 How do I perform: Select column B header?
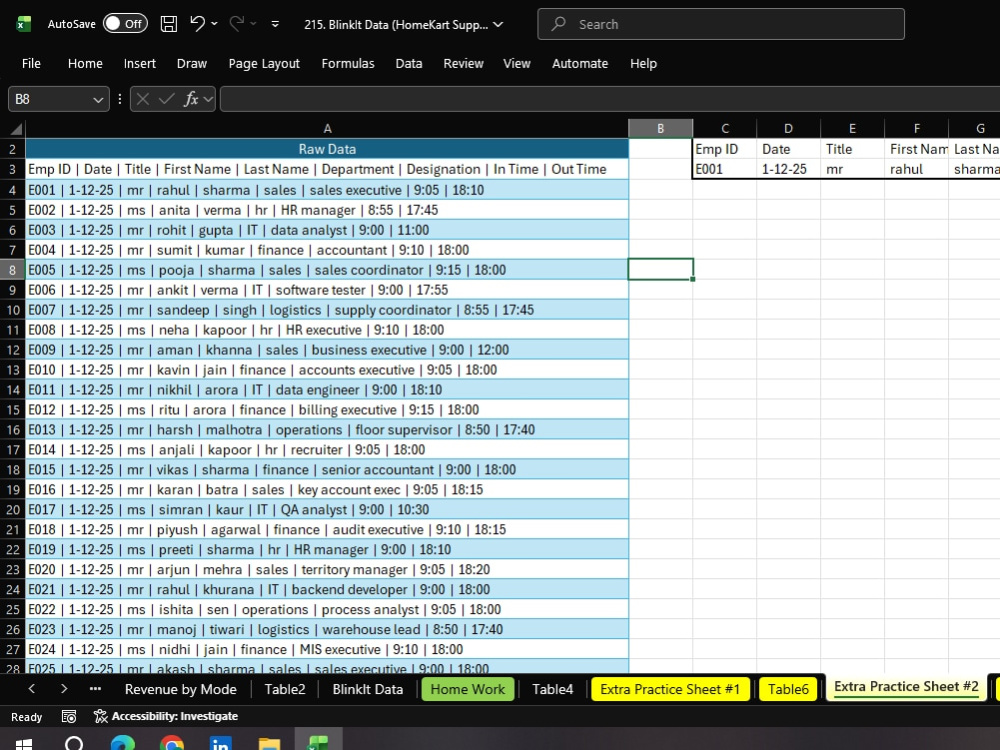point(661,128)
